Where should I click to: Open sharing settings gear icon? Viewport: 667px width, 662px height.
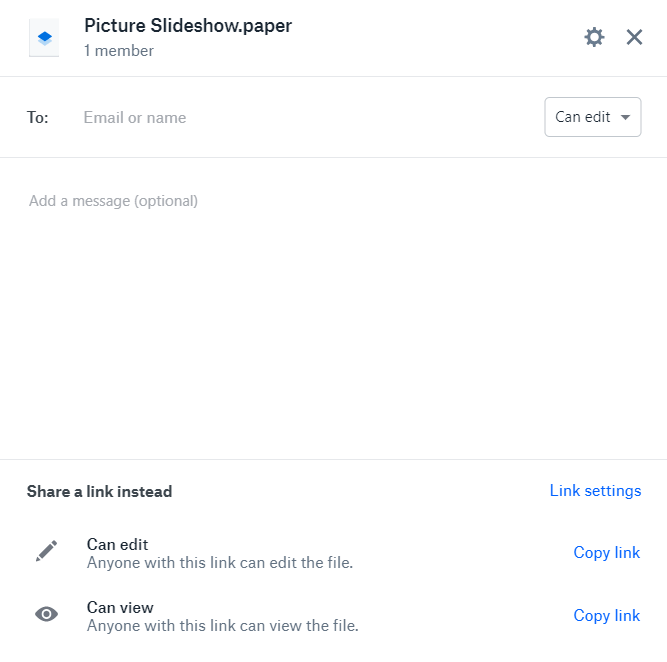point(594,37)
